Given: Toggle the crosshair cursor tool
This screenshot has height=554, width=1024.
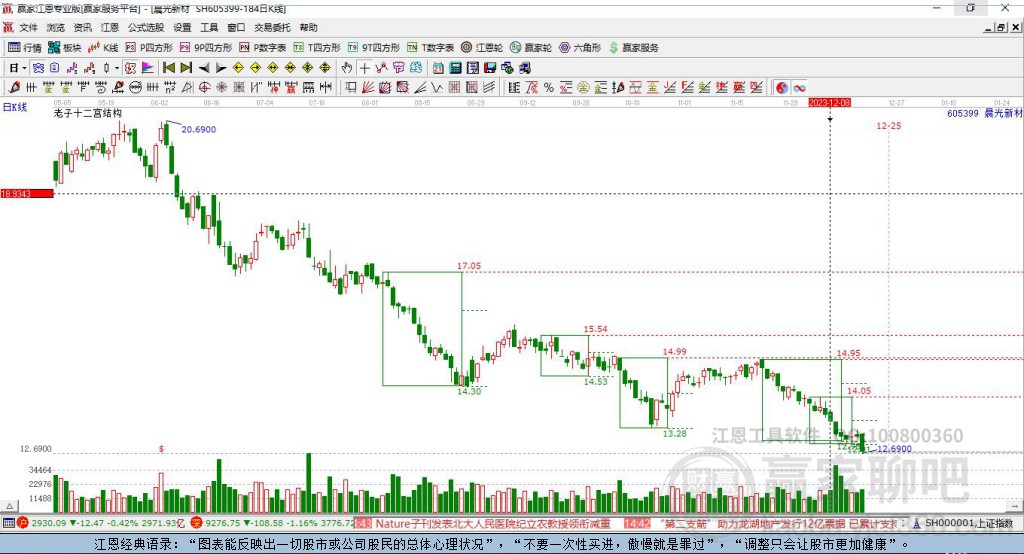Looking at the screenshot, I should click(364, 68).
